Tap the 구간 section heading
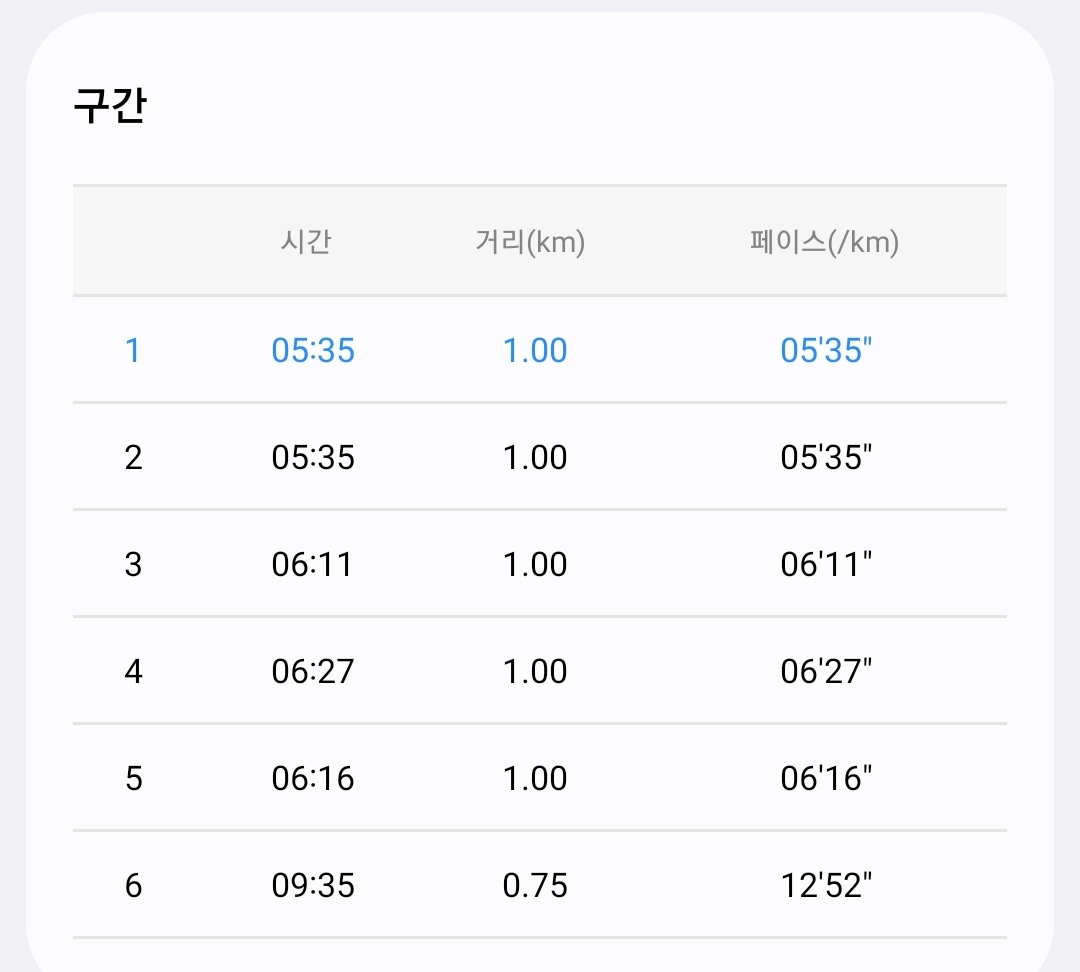Image resolution: width=1080 pixels, height=972 pixels. tap(110, 106)
